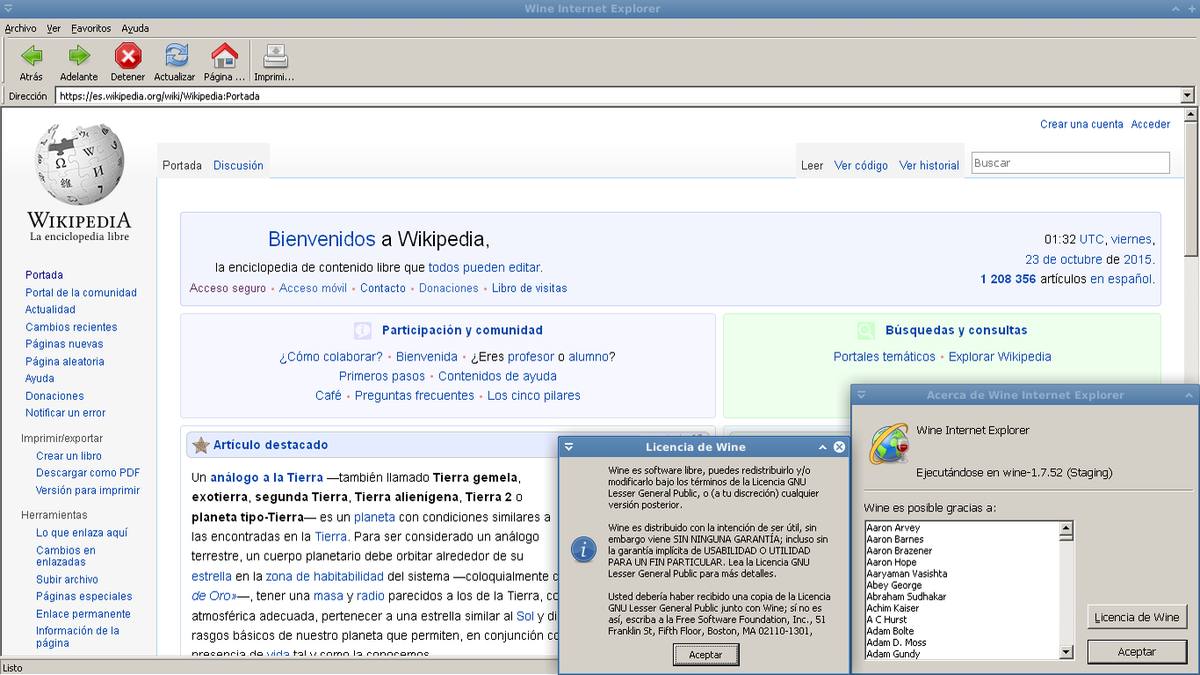Click the Participación y comunidad icon

point(362,330)
